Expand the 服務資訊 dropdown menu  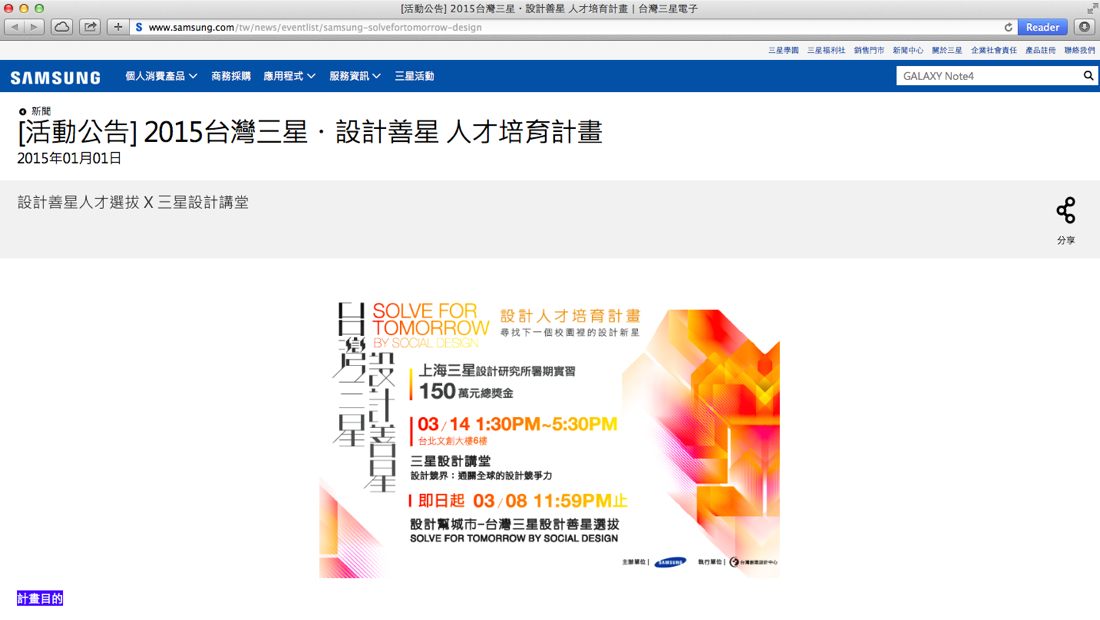click(x=355, y=76)
